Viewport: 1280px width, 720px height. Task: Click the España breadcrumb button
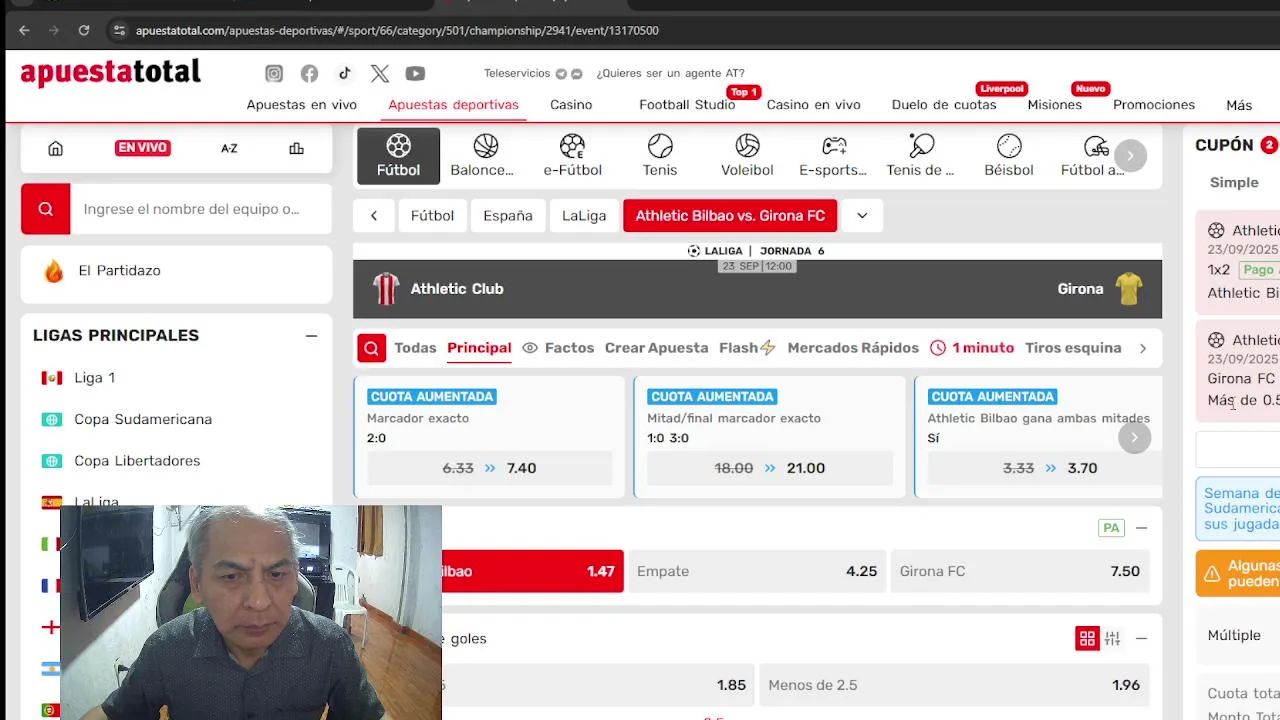point(508,215)
